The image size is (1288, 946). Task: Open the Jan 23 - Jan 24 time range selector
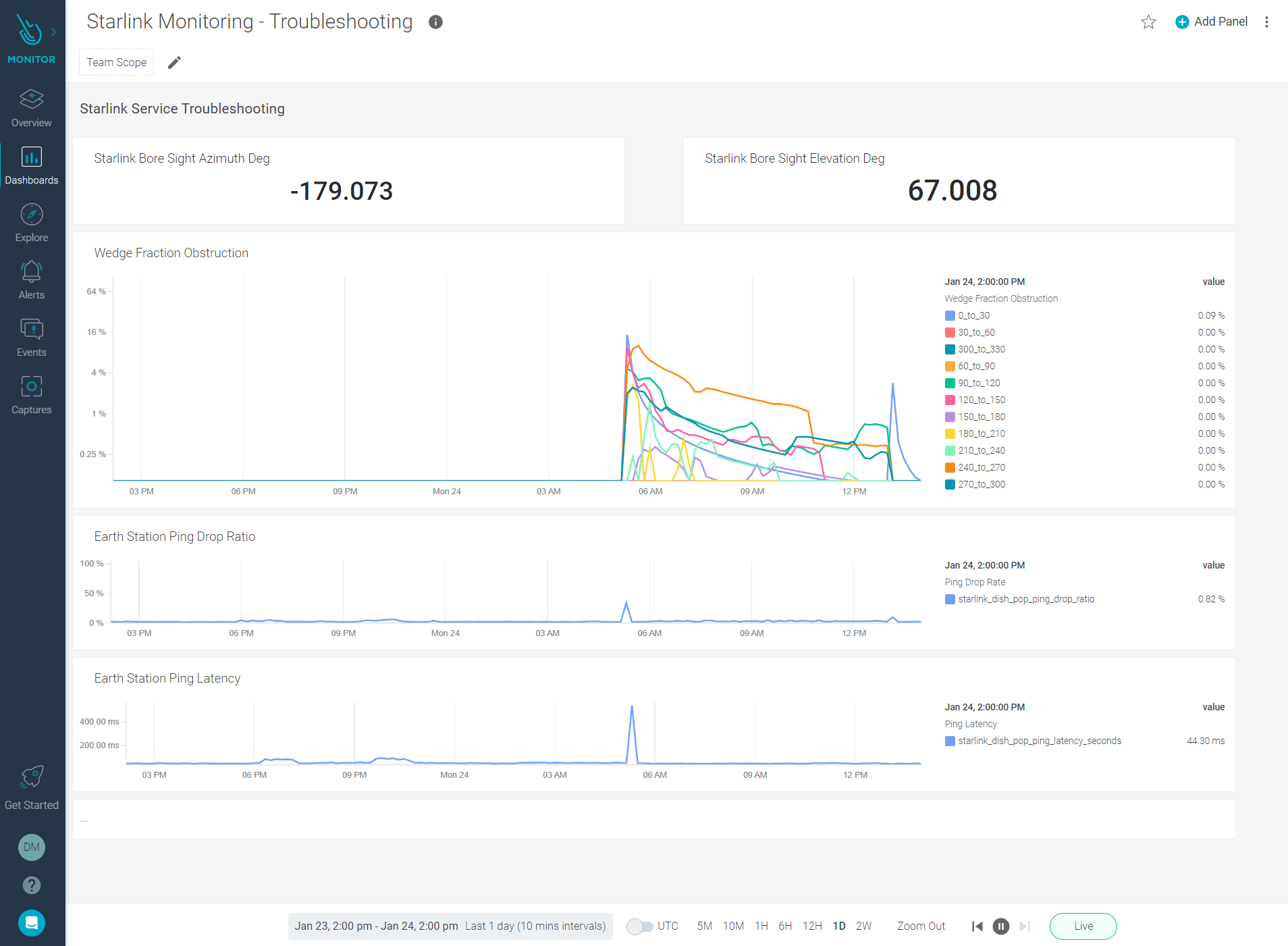(450, 926)
